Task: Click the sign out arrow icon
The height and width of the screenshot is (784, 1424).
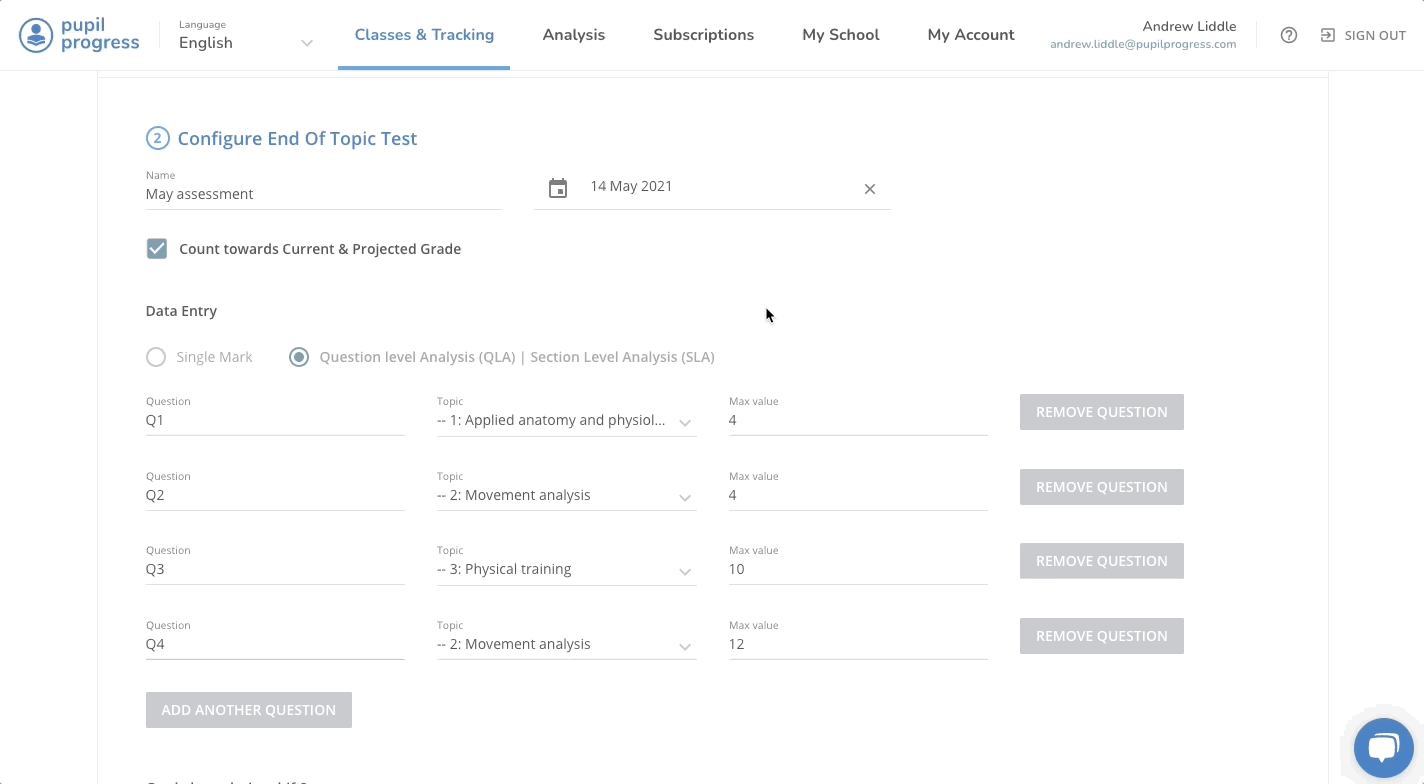Action: pos(1327,35)
